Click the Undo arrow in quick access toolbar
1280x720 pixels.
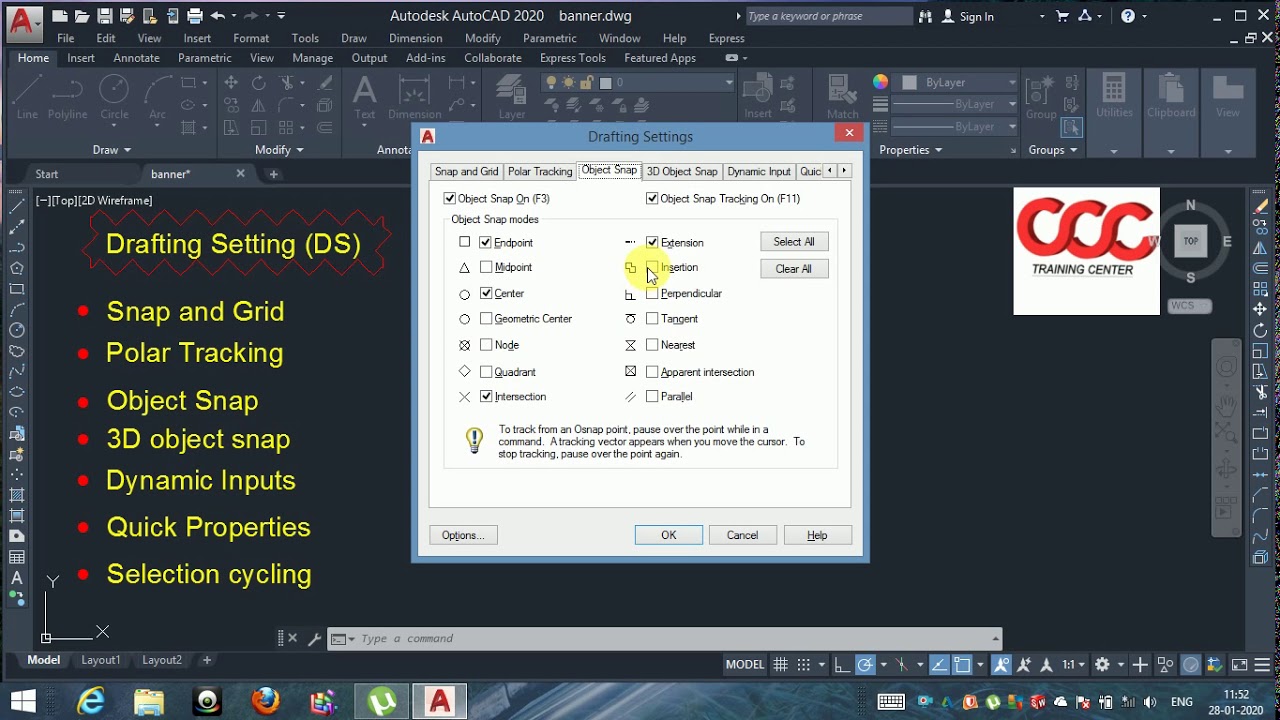tap(218, 16)
